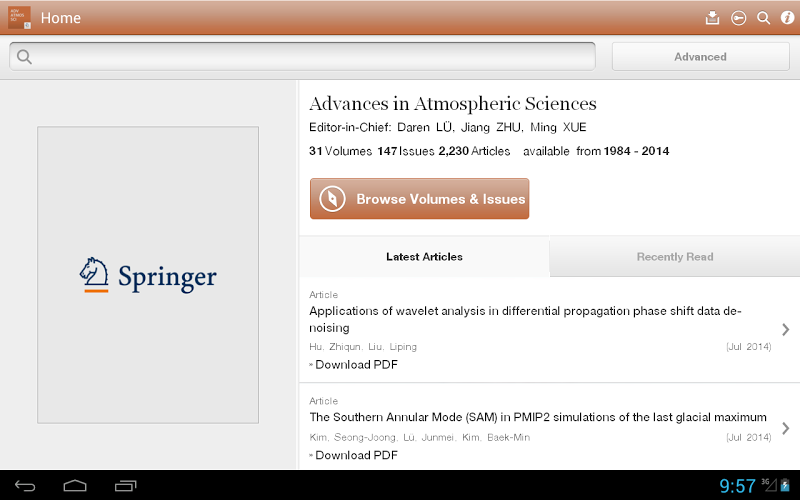Tap the Android home button
The image size is (800, 500).
pos(75,486)
